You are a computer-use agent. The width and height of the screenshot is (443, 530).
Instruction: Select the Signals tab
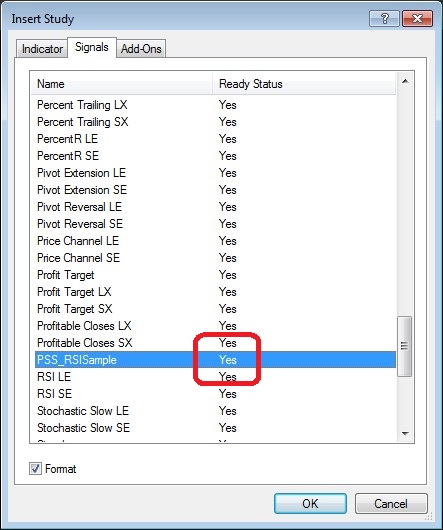pos(92,47)
